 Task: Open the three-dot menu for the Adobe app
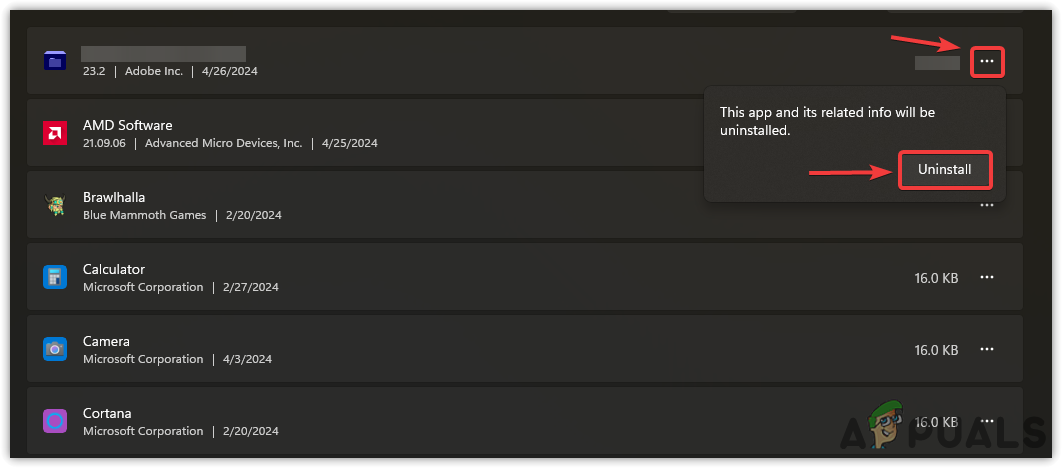pos(987,62)
